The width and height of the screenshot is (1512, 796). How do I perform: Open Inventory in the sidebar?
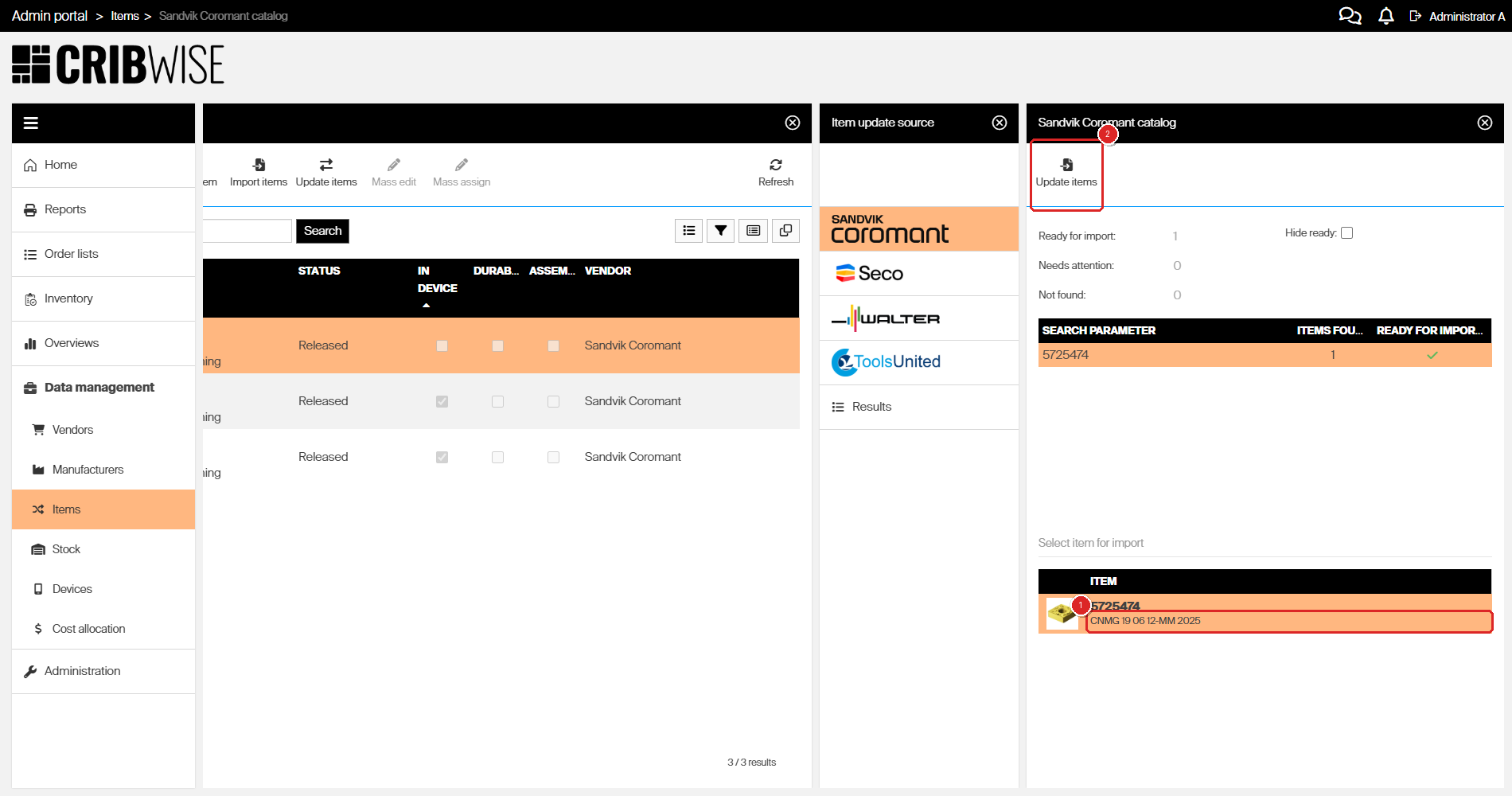click(103, 298)
